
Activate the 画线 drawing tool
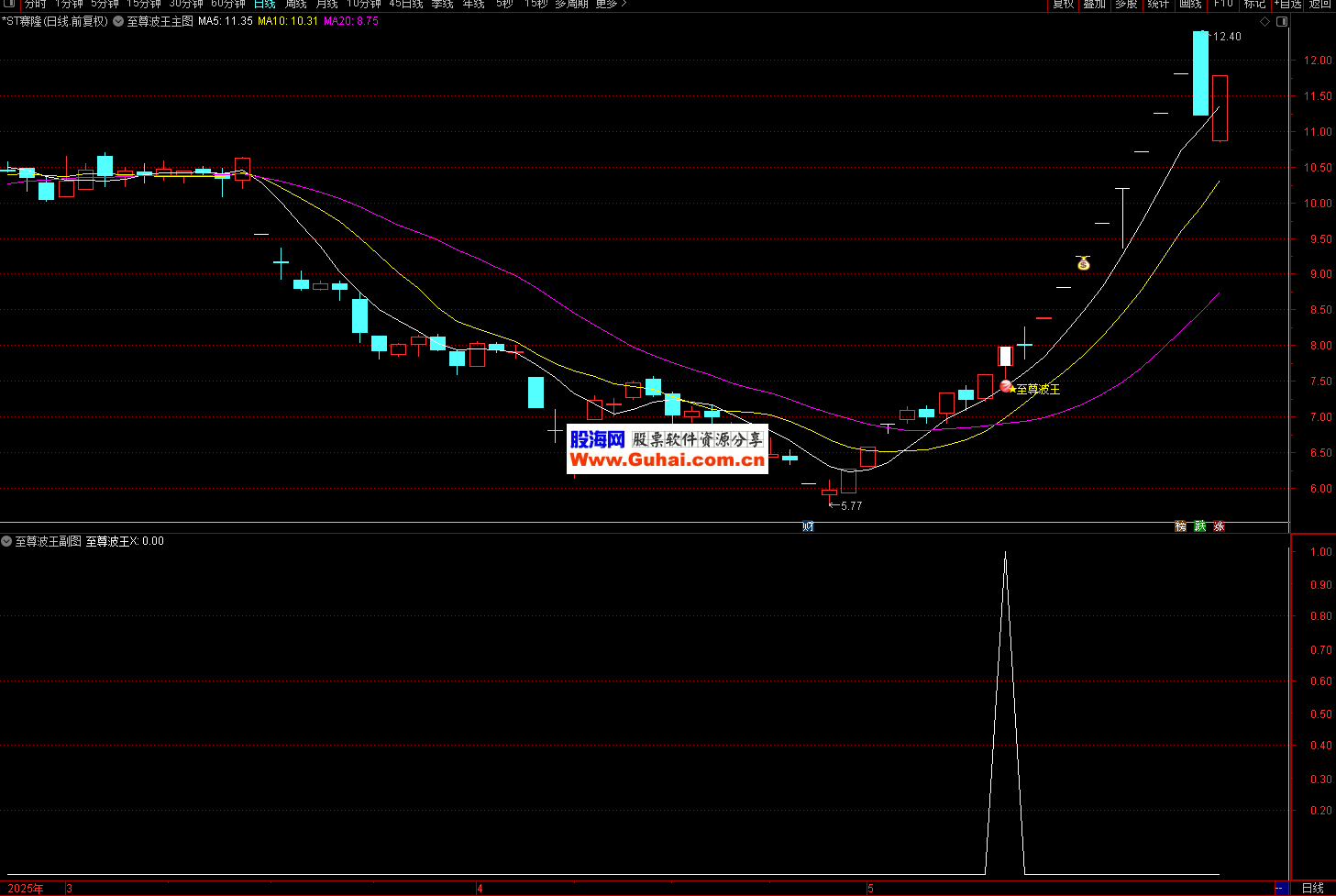pyautogui.click(x=1190, y=5)
